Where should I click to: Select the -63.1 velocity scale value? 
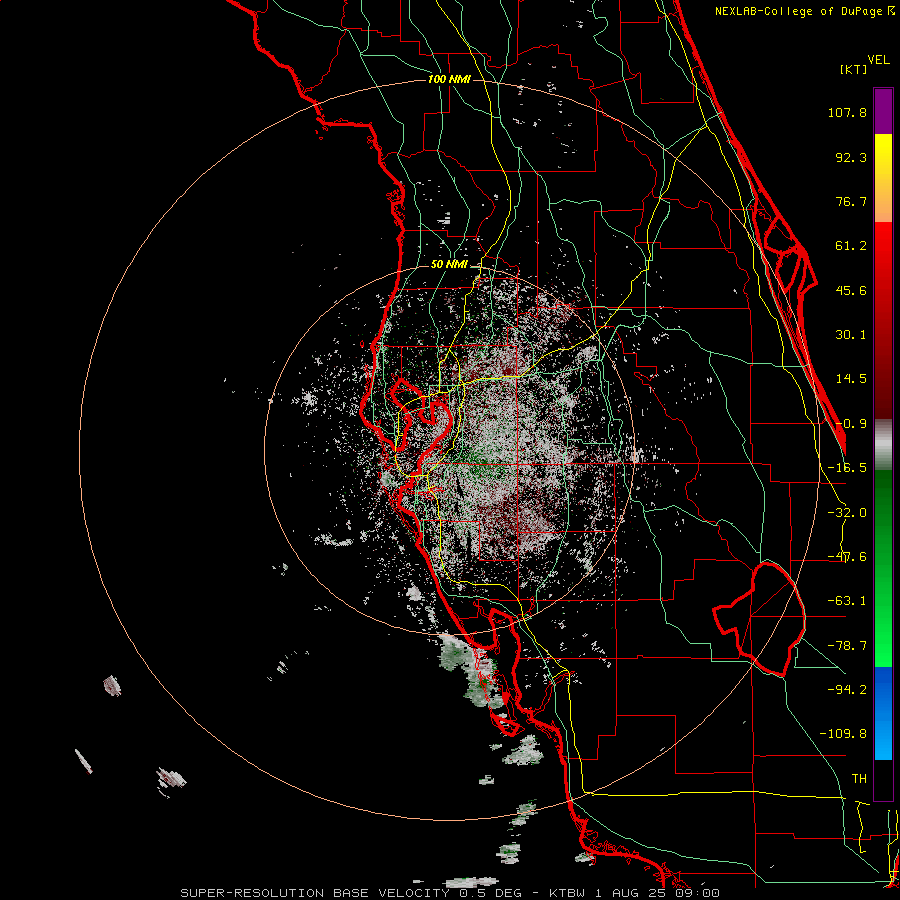coord(847,601)
